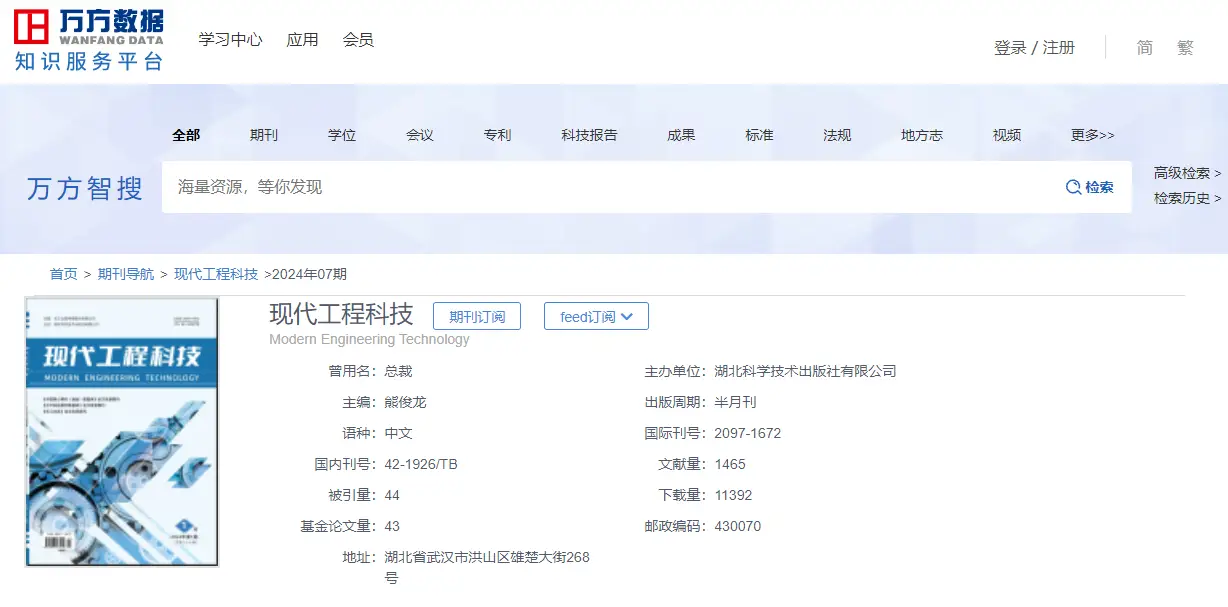Select the 专利 search tab
Image resolution: width=1228 pixels, height=607 pixels.
[x=497, y=135]
